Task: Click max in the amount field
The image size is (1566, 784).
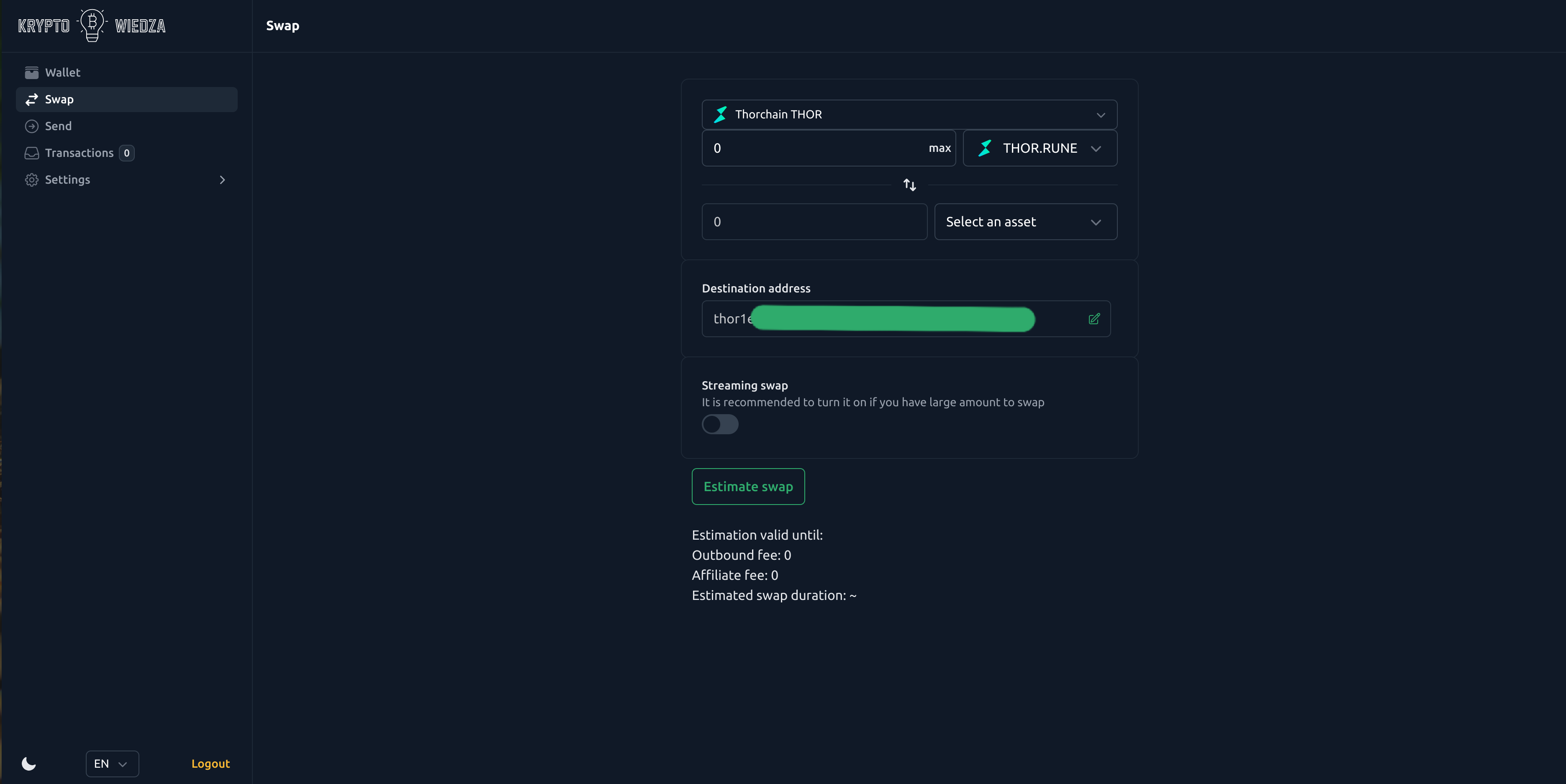Action: pos(939,148)
